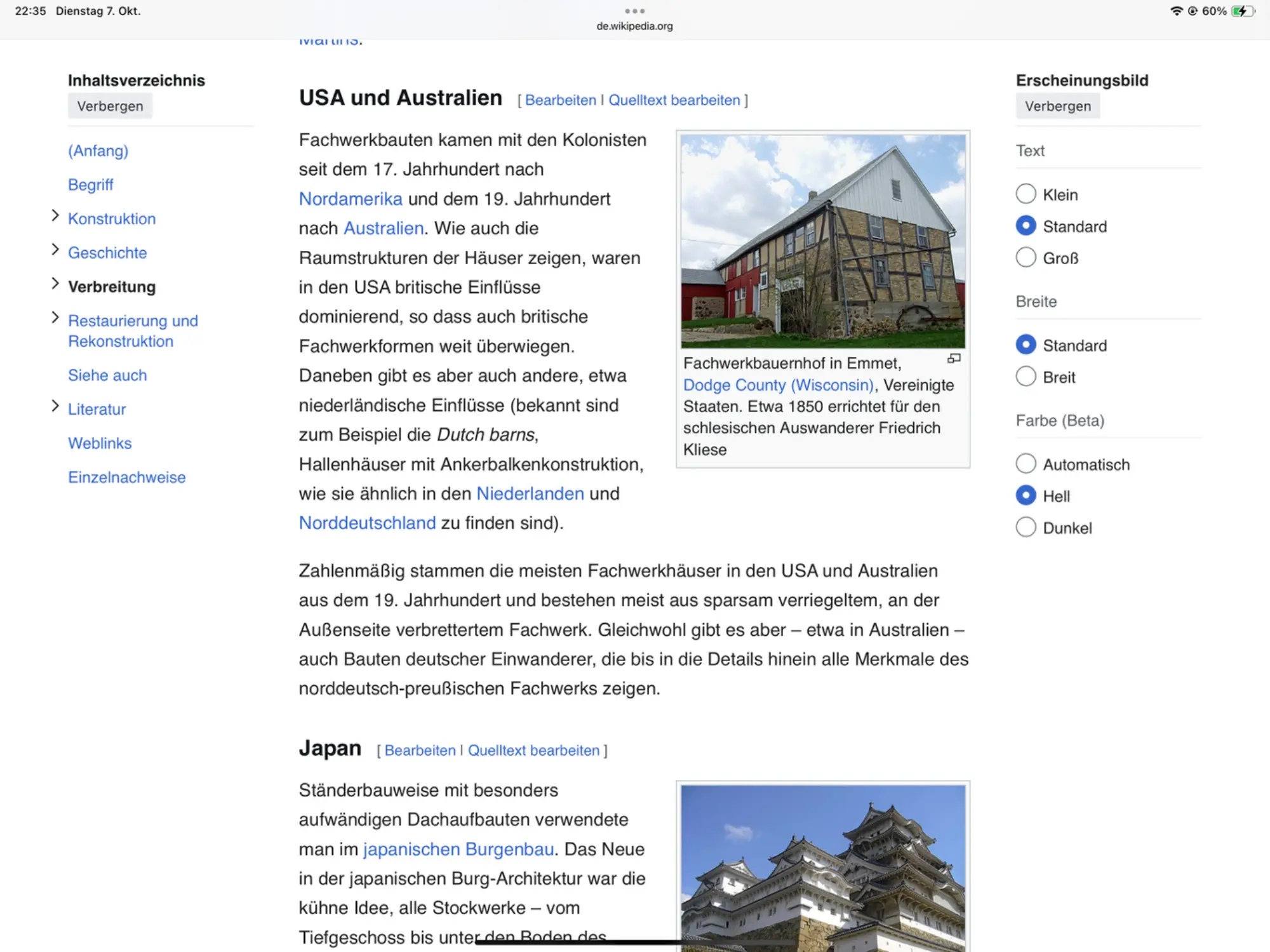
Task: Expand the Literatur chevron in the contents
Action: (x=55, y=406)
